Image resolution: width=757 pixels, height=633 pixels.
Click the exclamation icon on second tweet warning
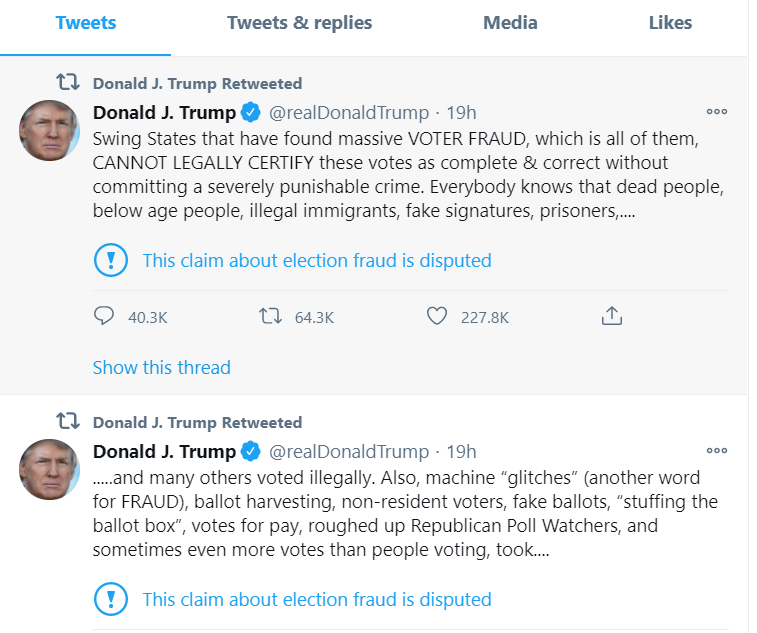click(x=111, y=599)
